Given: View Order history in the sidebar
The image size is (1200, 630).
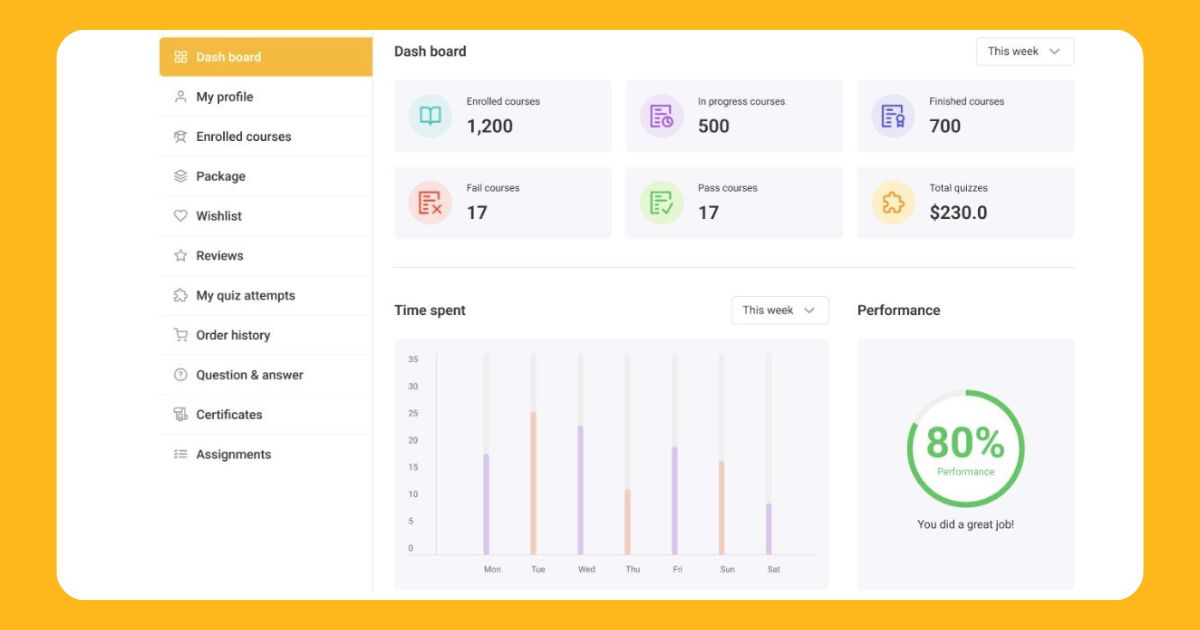Looking at the screenshot, I should pos(266,335).
